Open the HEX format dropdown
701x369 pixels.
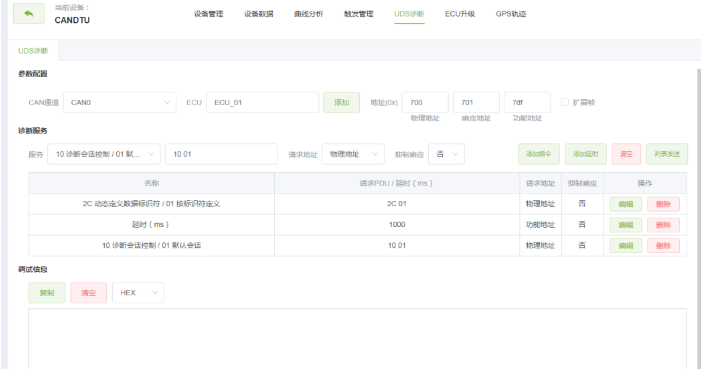(x=138, y=293)
